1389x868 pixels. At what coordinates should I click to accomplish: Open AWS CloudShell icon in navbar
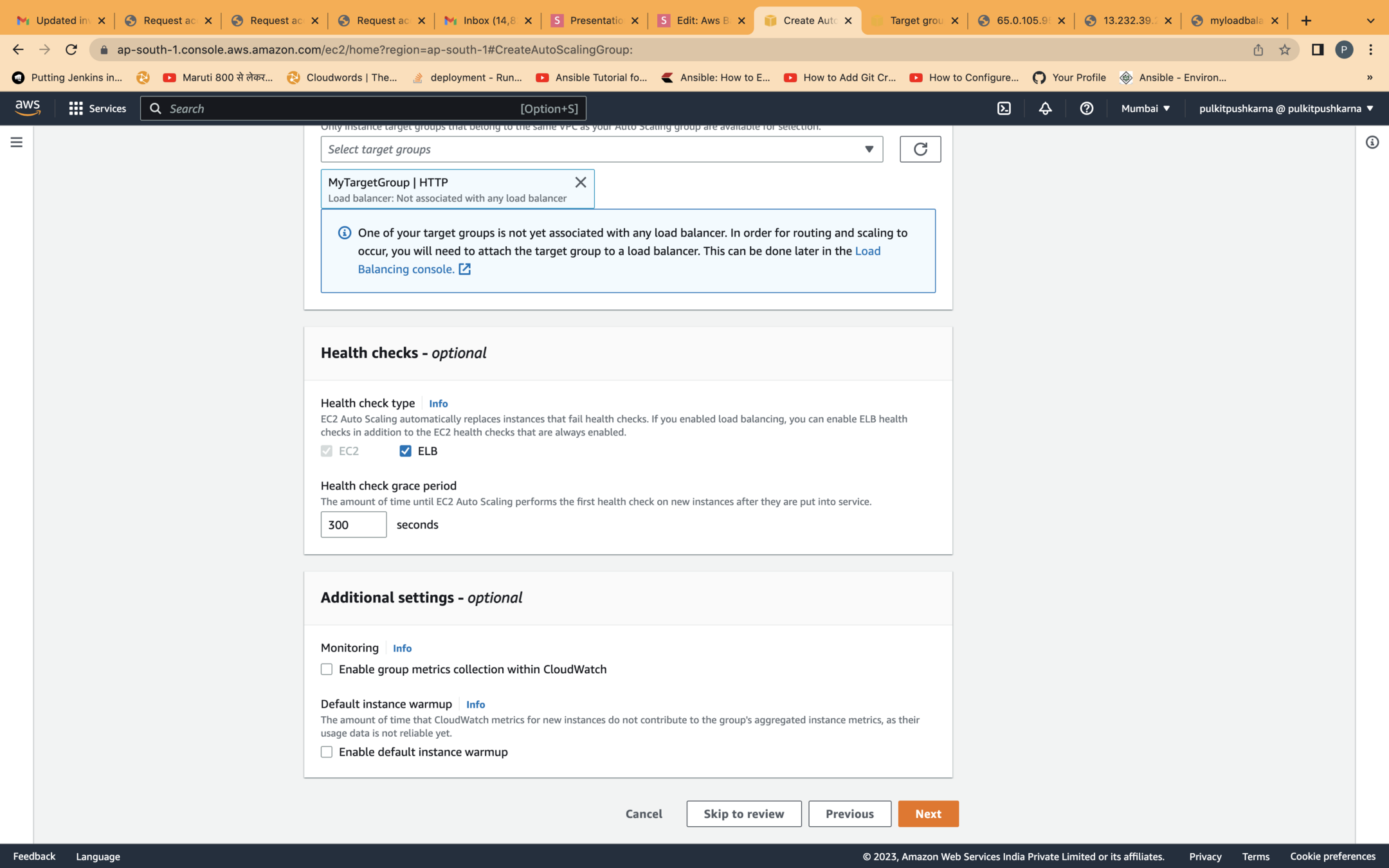point(1004,108)
